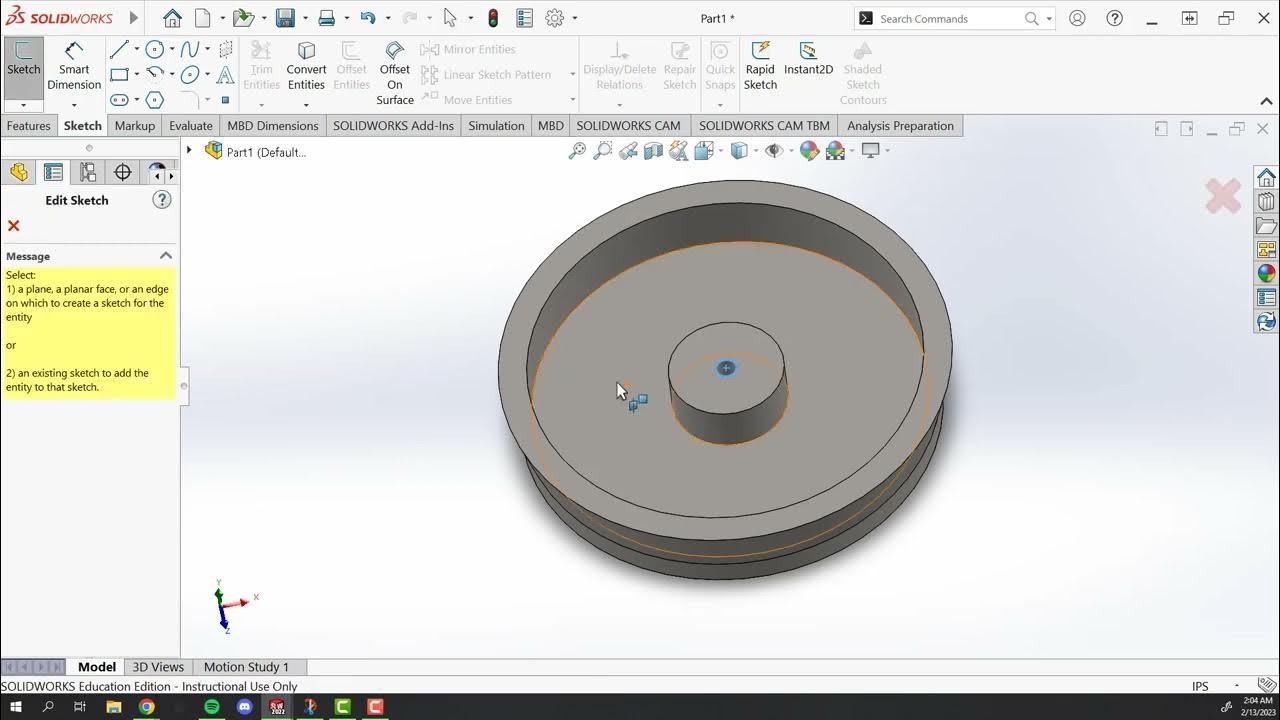
Task: Open File Properties icon
Action: tap(525, 18)
